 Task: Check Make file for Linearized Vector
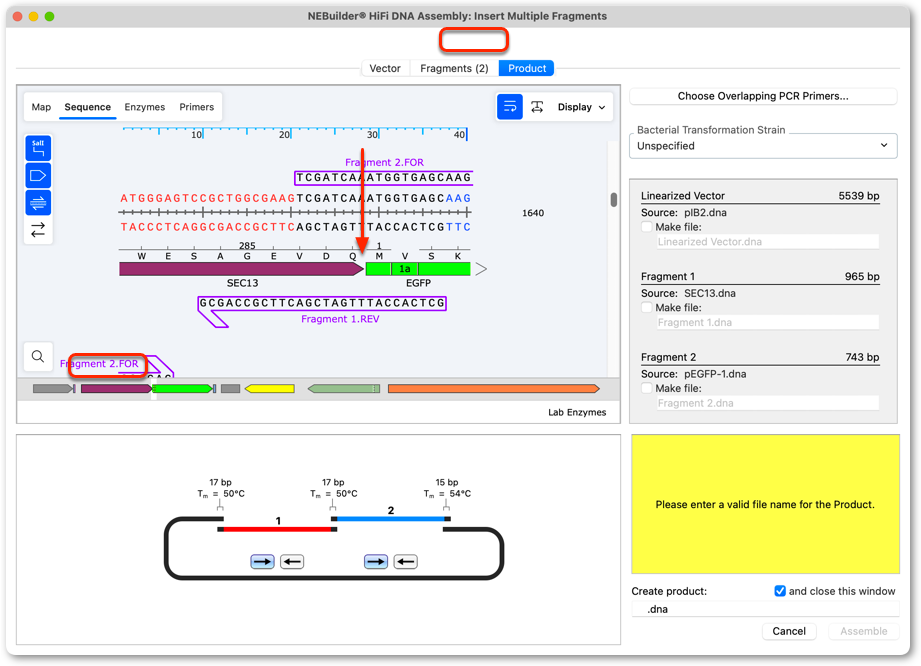(x=647, y=227)
